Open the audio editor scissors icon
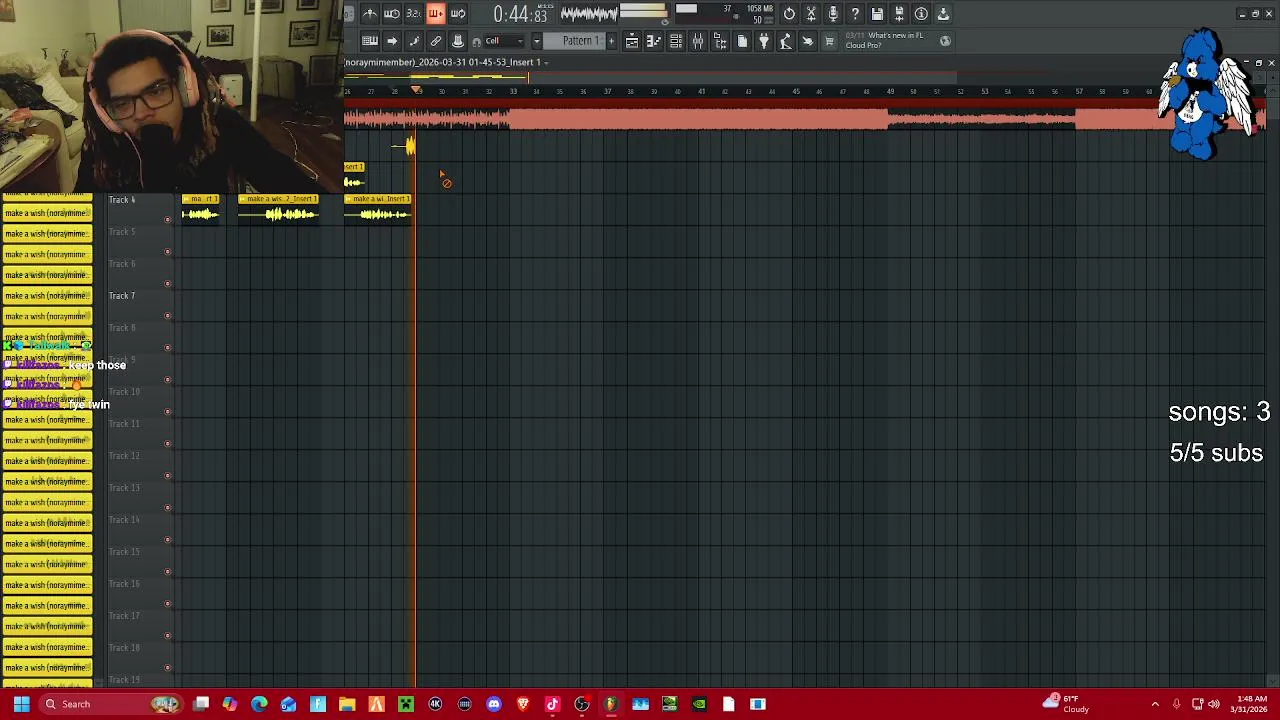The width and height of the screenshot is (1280, 720). pos(811,14)
